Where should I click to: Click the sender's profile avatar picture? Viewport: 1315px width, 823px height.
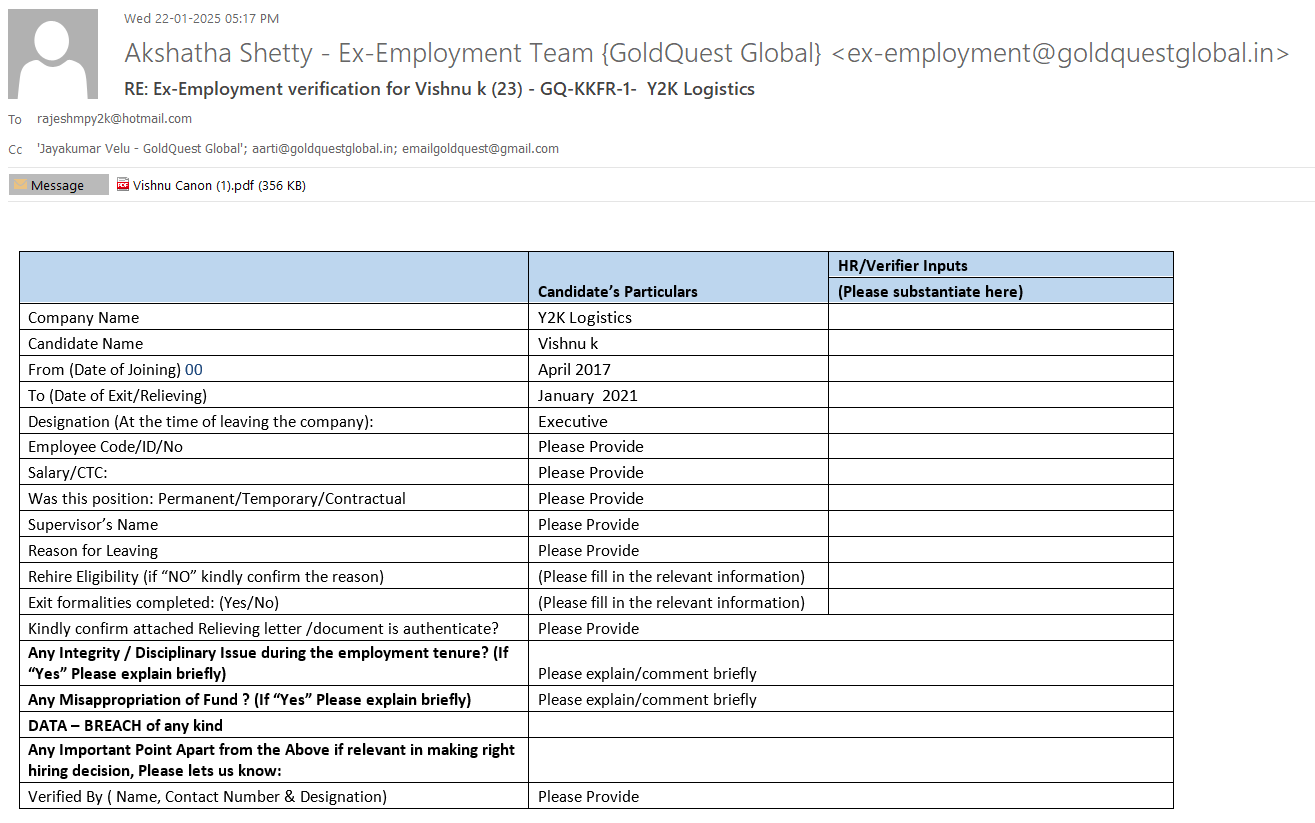(53, 54)
